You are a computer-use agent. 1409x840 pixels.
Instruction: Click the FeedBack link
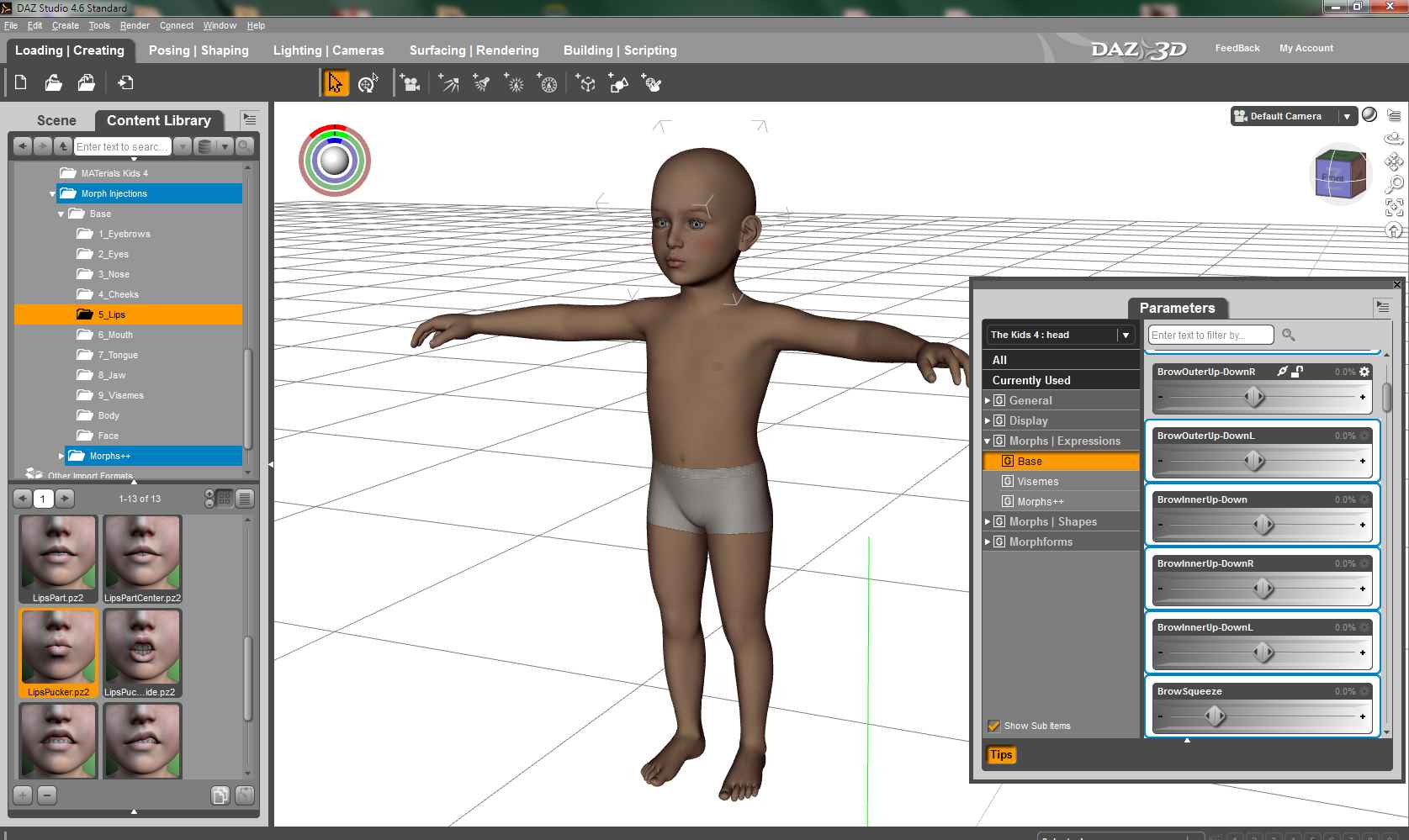1237,48
